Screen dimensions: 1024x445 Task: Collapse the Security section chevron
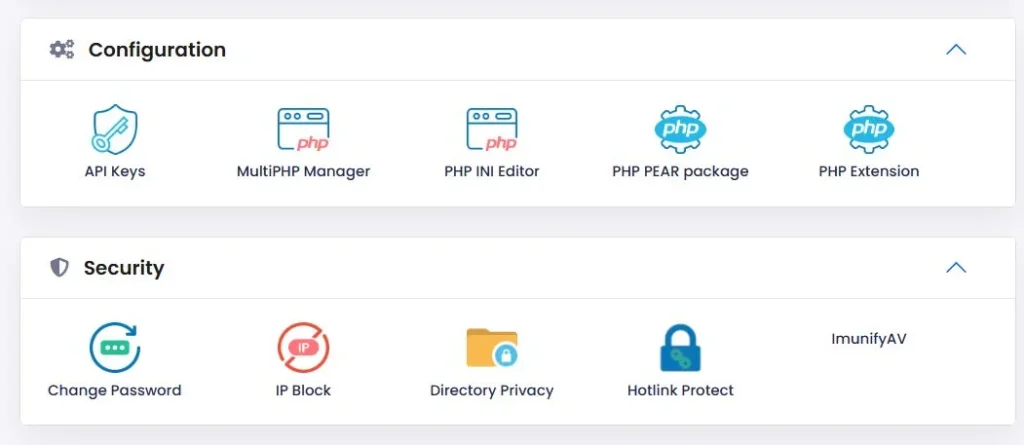pyautogui.click(x=956, y=267)
